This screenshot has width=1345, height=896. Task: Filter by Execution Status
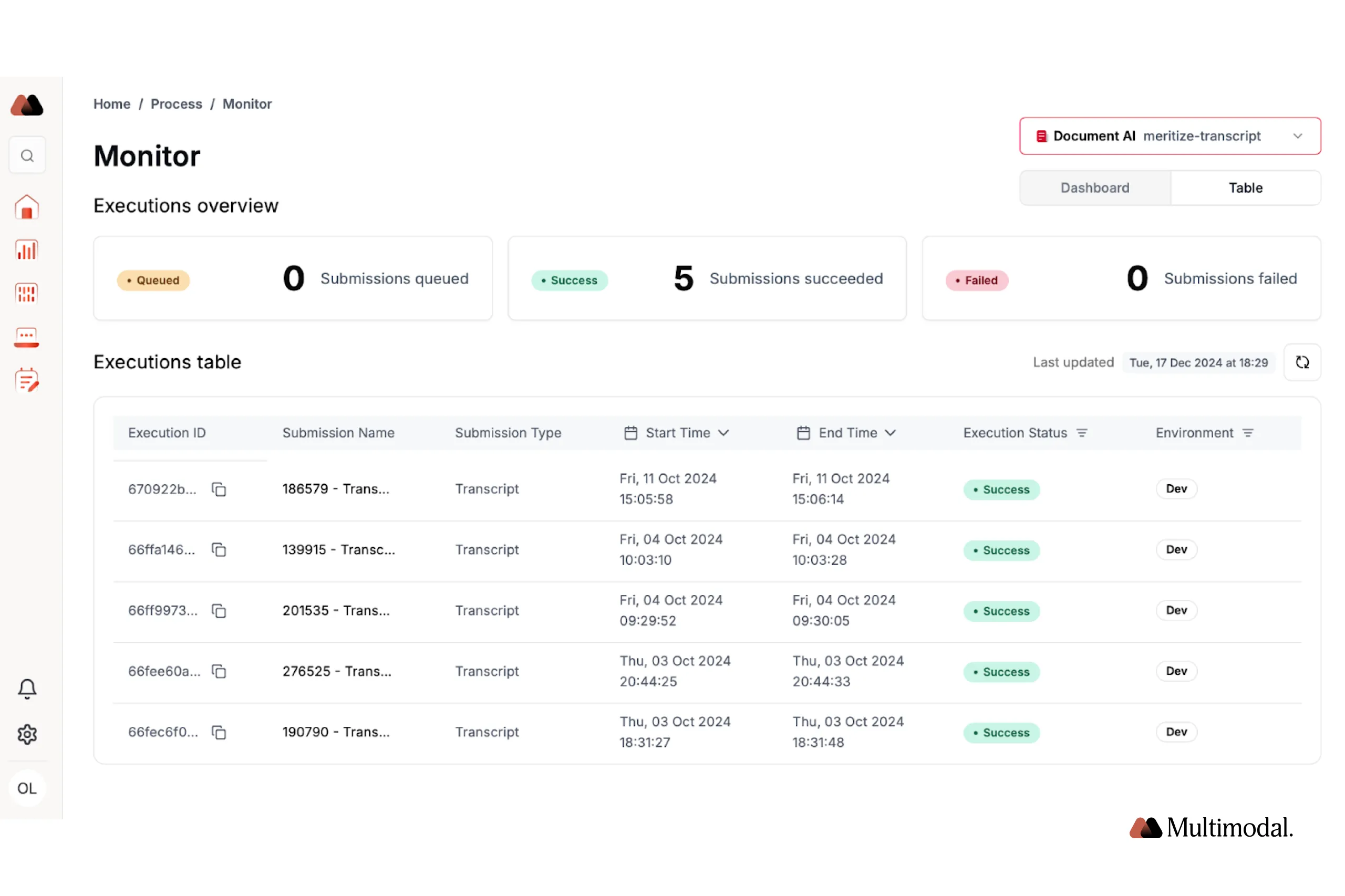1081,433
